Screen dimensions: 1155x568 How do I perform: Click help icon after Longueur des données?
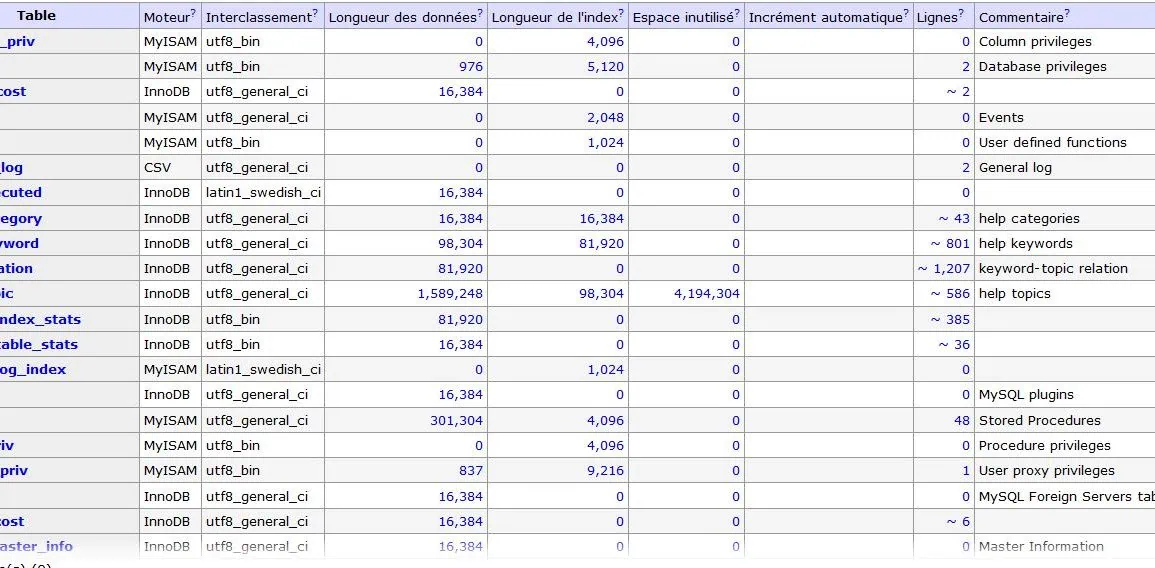tap(480, 12)
